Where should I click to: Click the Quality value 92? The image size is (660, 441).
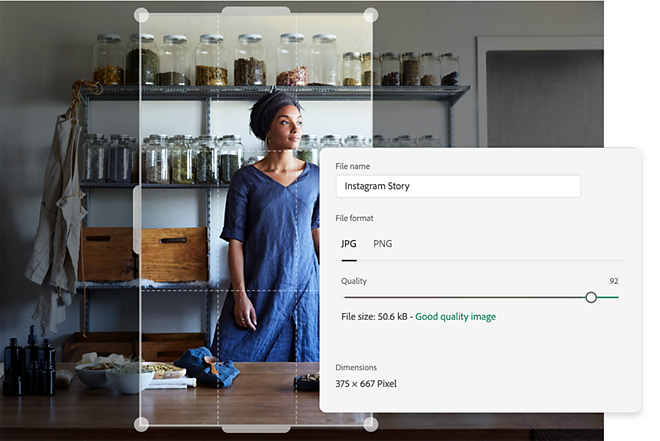pyautogui.click(x=614, y=281)
